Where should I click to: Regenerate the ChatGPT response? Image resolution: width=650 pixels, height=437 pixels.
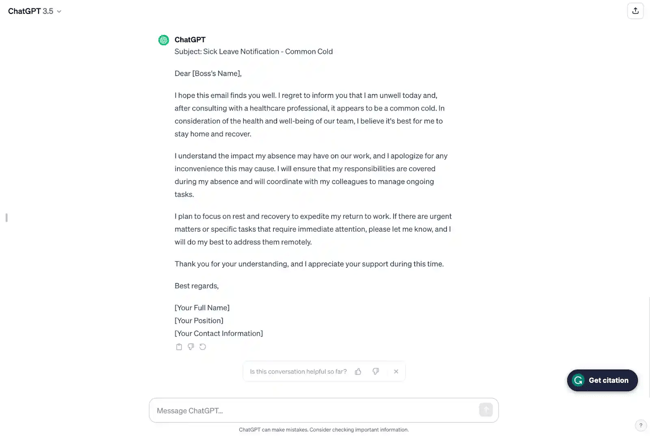click(x=203, y=347)
